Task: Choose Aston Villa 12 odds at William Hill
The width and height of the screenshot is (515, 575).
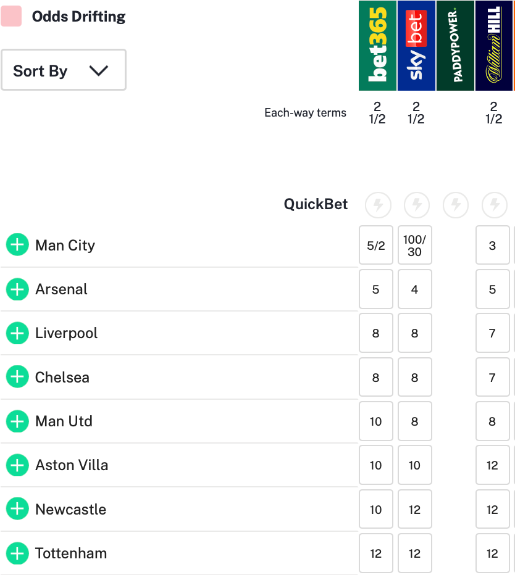Action: pos(493,465)
